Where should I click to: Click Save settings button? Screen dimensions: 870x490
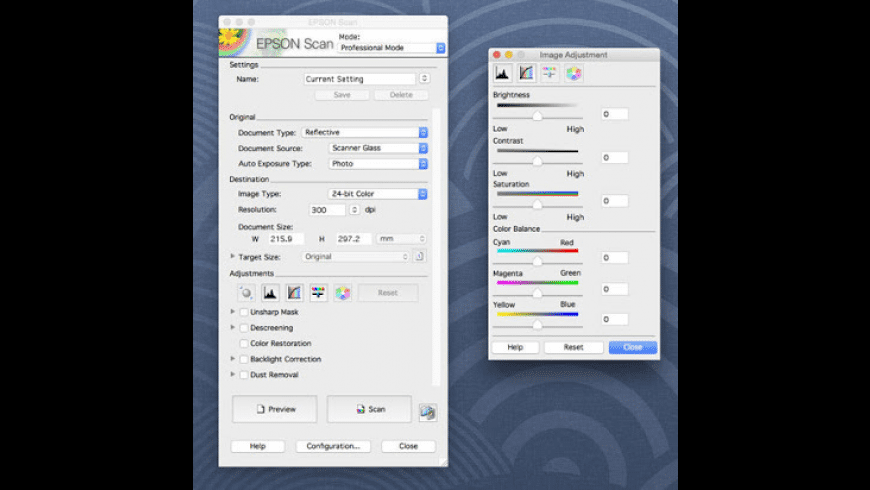pos(342,95)
